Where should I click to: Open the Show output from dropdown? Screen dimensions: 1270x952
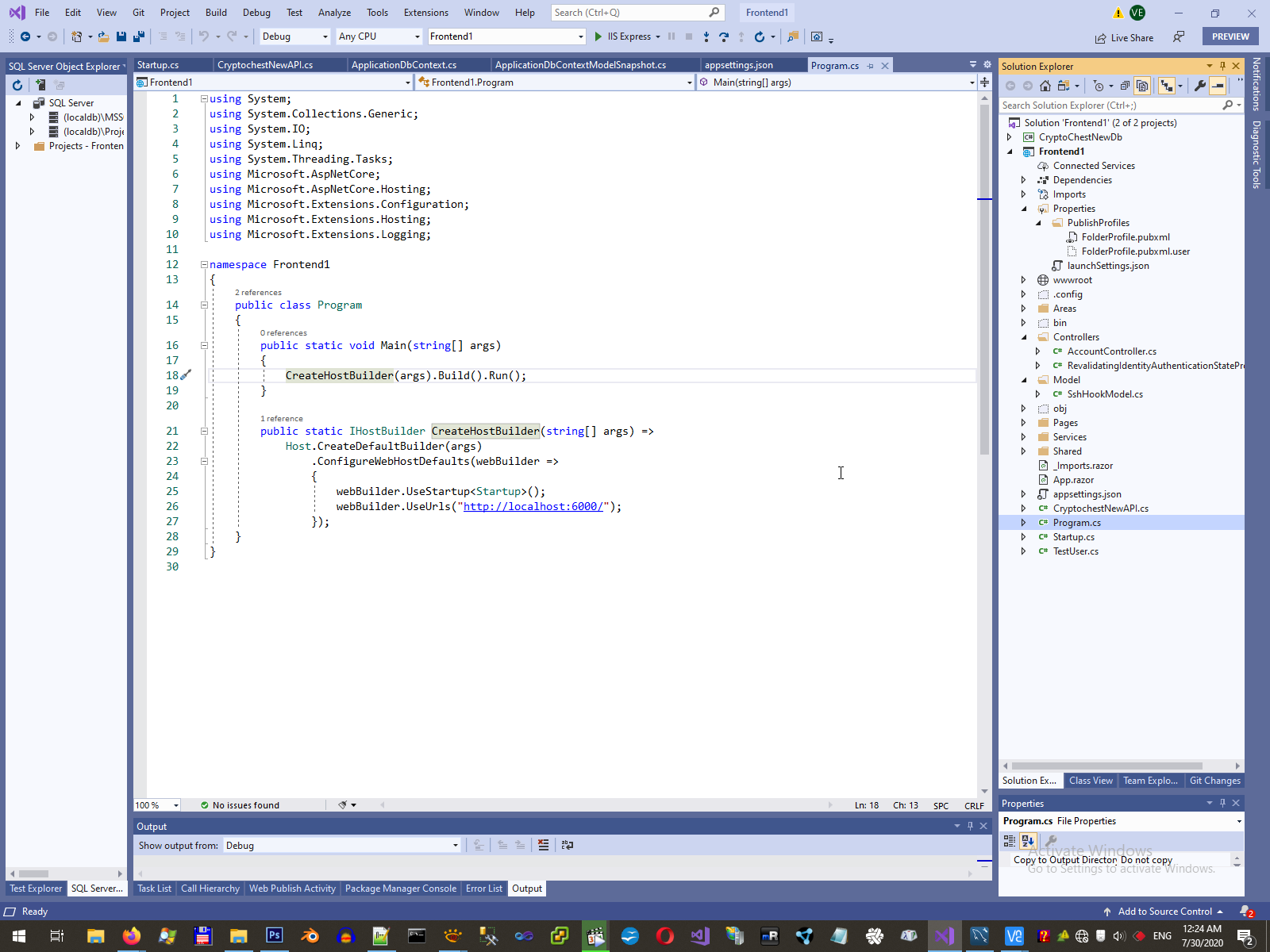pos(341,846)
